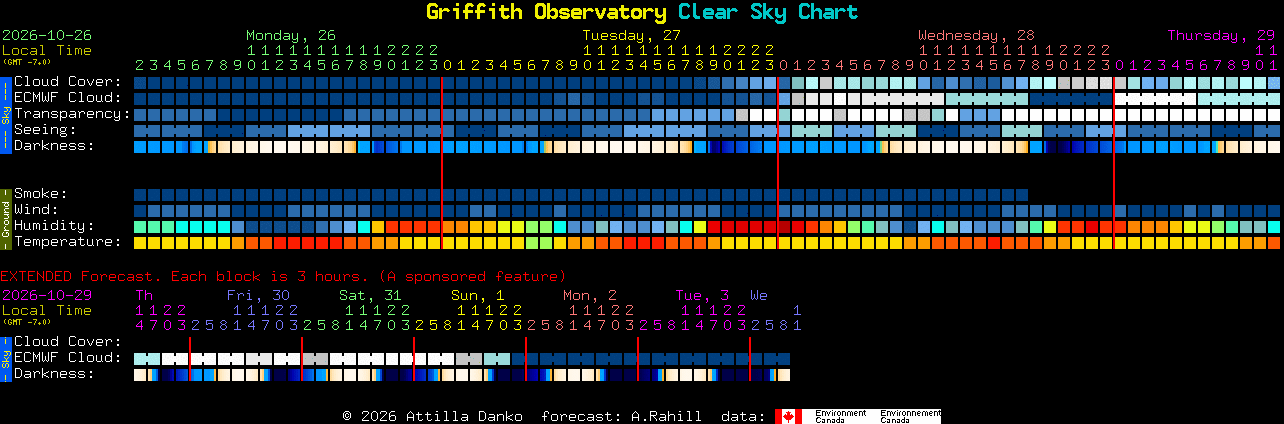Click the first block of the Smoke row
1284x424 pixels.
click(140, 194)
